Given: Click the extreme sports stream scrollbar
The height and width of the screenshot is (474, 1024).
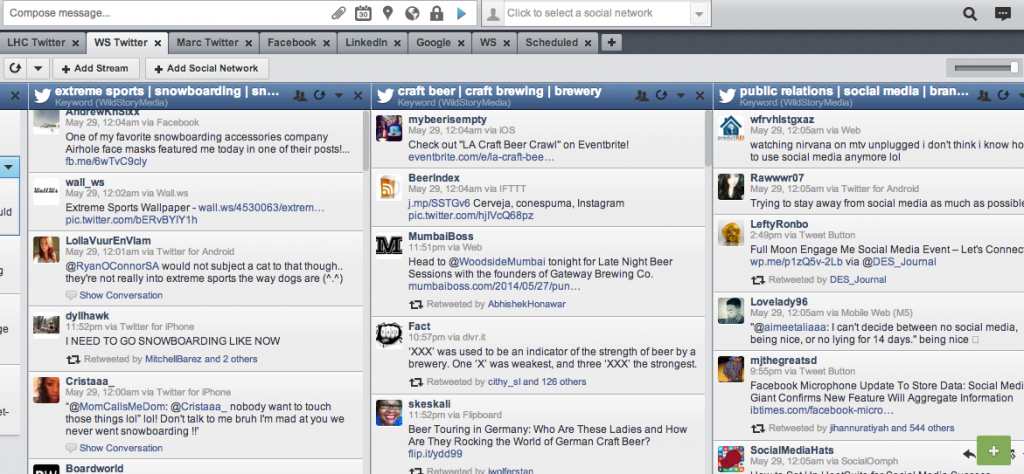Looking at the screenshot, I should click(366, 140).
